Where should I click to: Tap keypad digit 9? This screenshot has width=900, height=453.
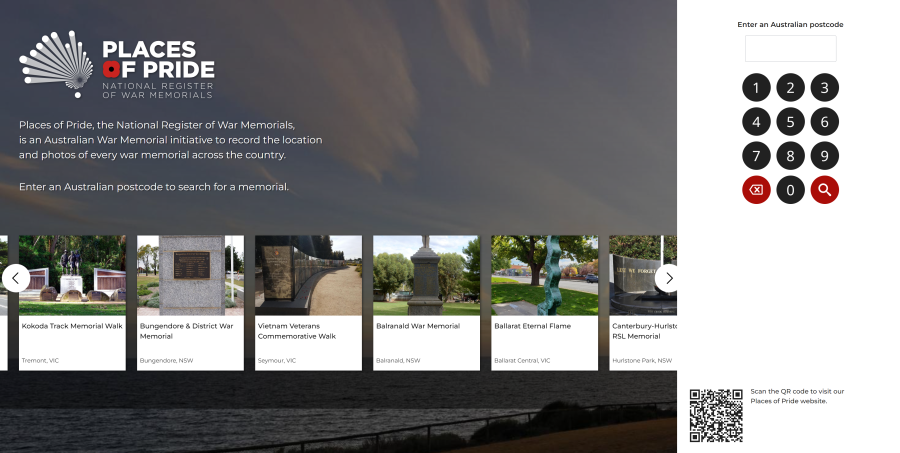coord(825,156)
